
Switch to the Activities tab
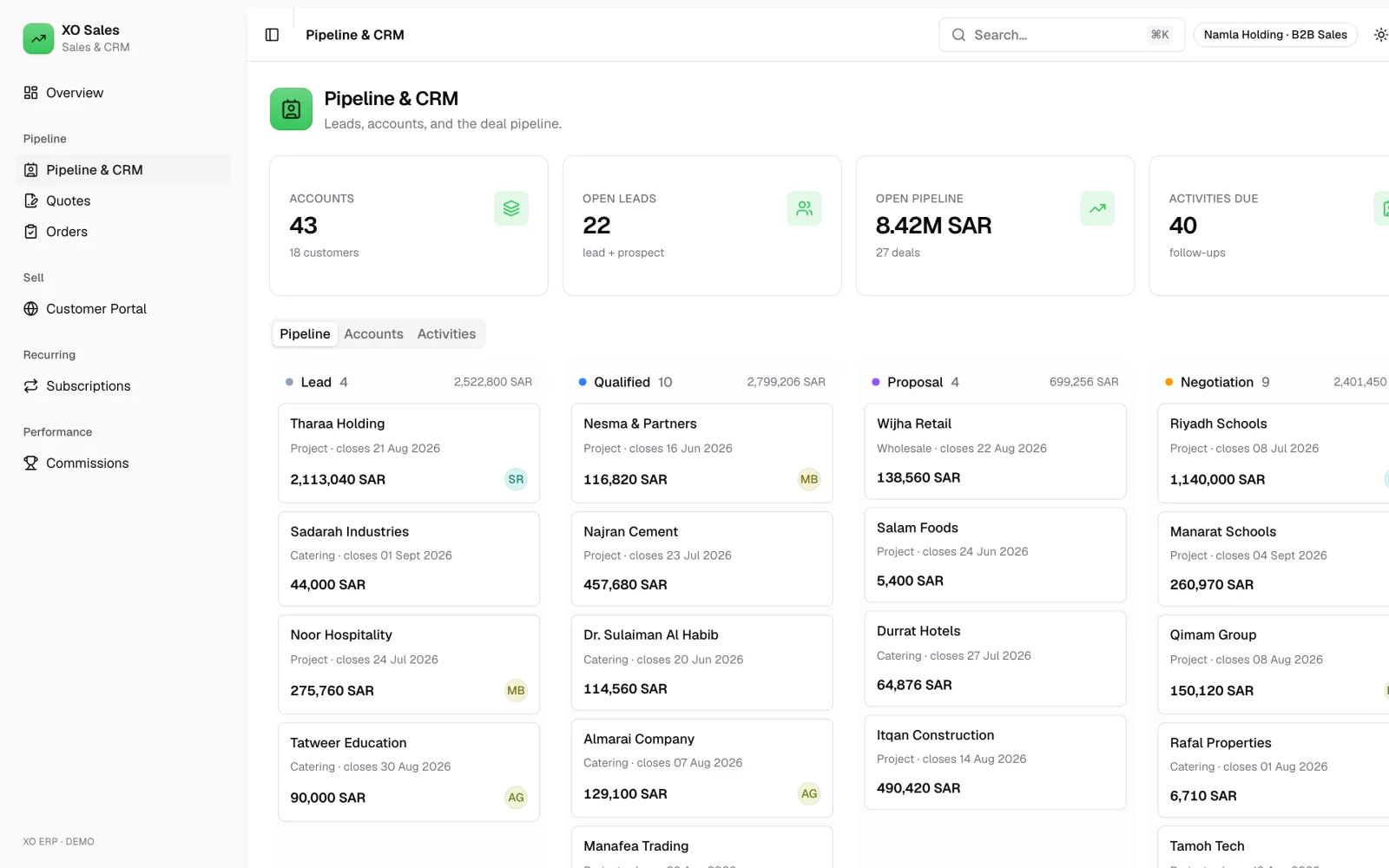click(x=446, y=334)
